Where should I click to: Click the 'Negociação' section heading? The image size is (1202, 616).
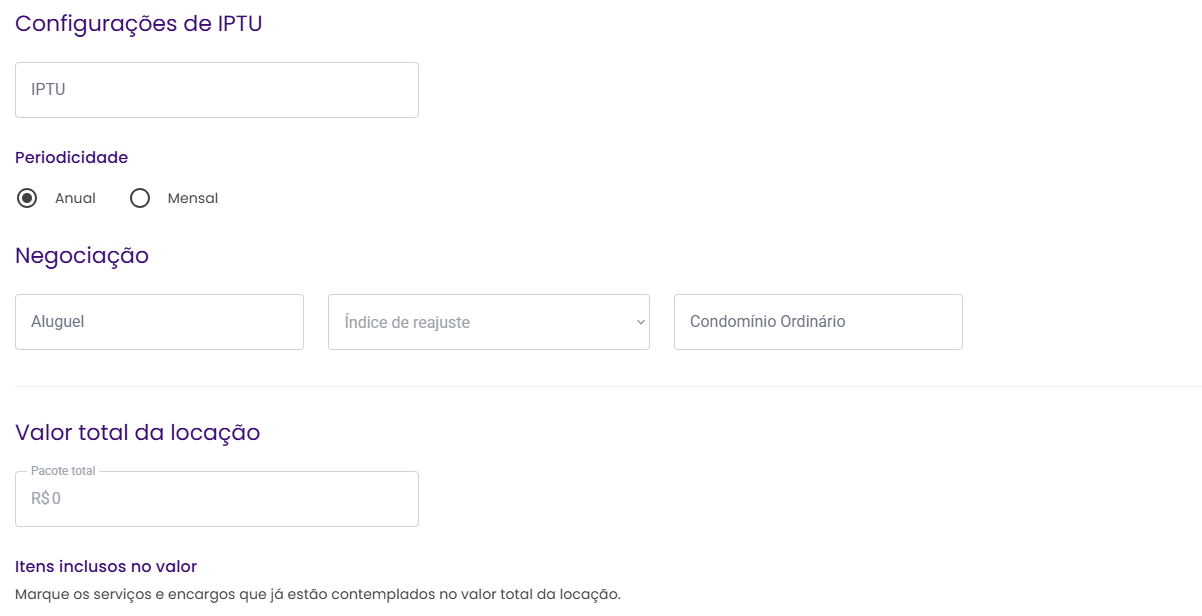tap(82, 256)
